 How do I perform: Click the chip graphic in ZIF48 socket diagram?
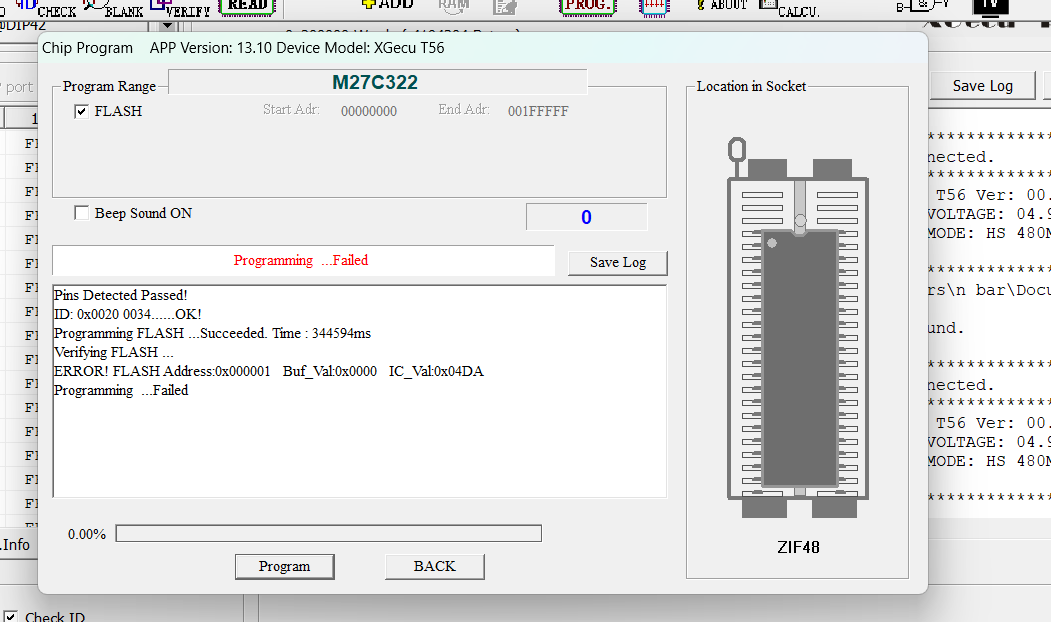coord(800,358)
